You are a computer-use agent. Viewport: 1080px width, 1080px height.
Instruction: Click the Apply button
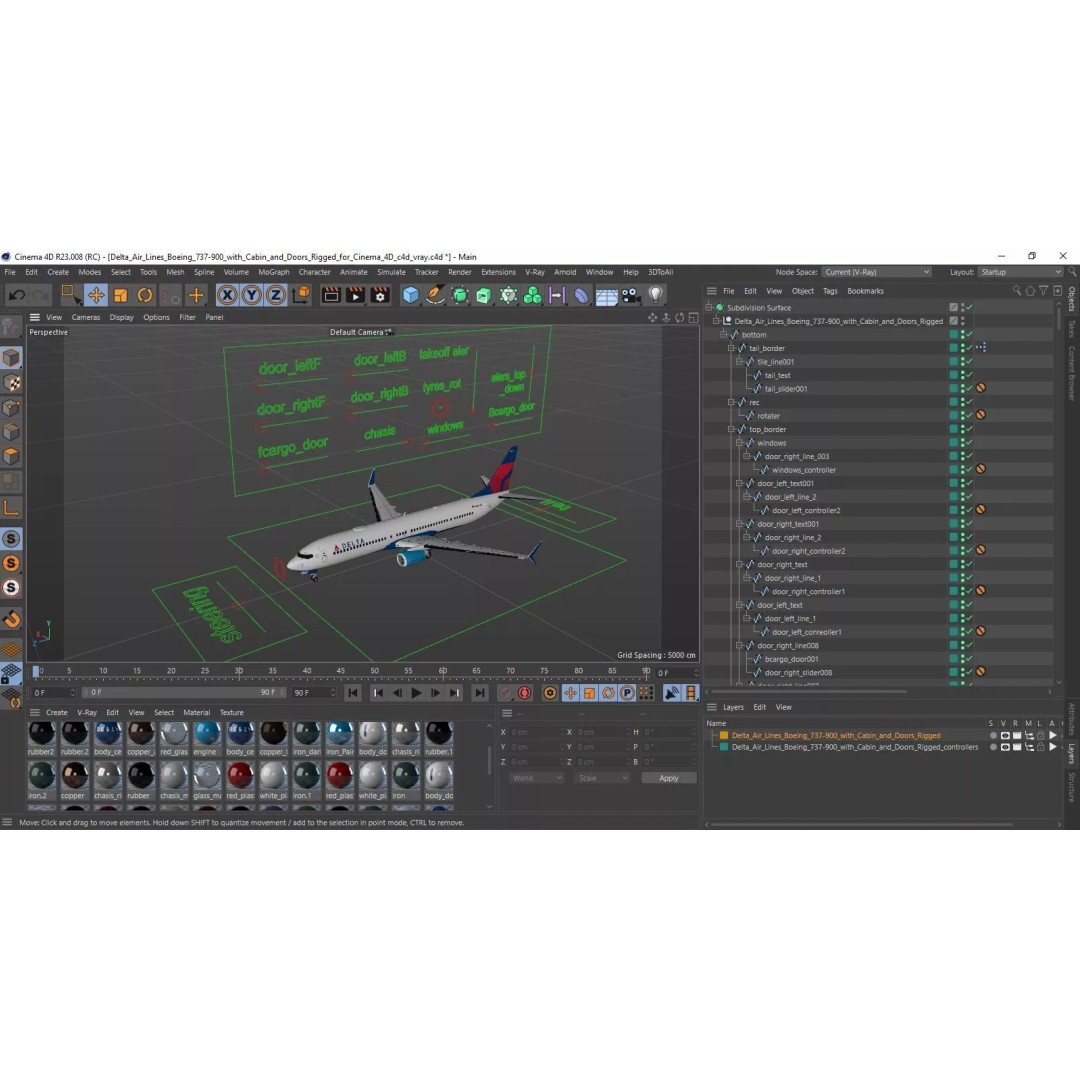point(668,778)
